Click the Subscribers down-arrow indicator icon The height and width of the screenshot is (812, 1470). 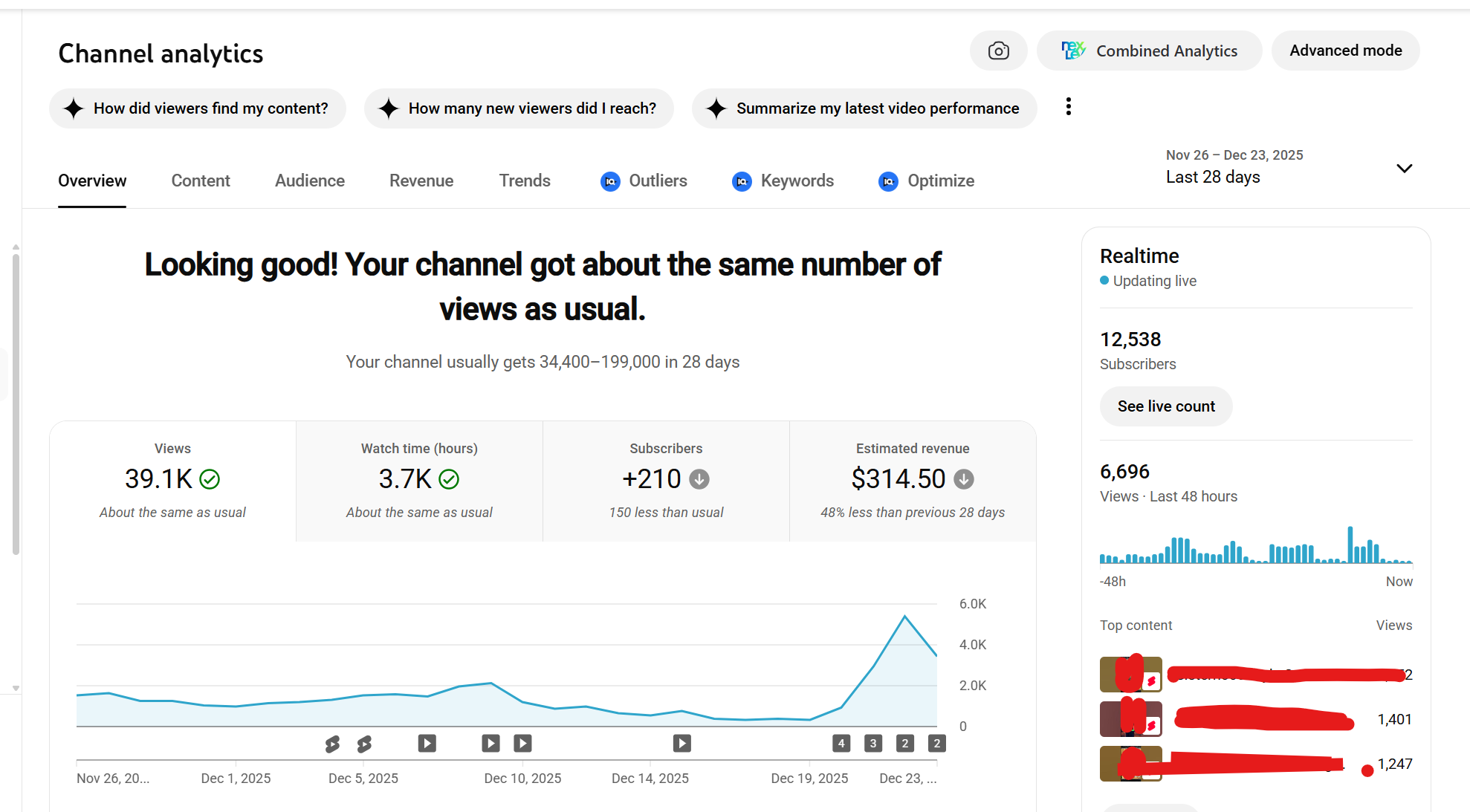coord(699,479)
